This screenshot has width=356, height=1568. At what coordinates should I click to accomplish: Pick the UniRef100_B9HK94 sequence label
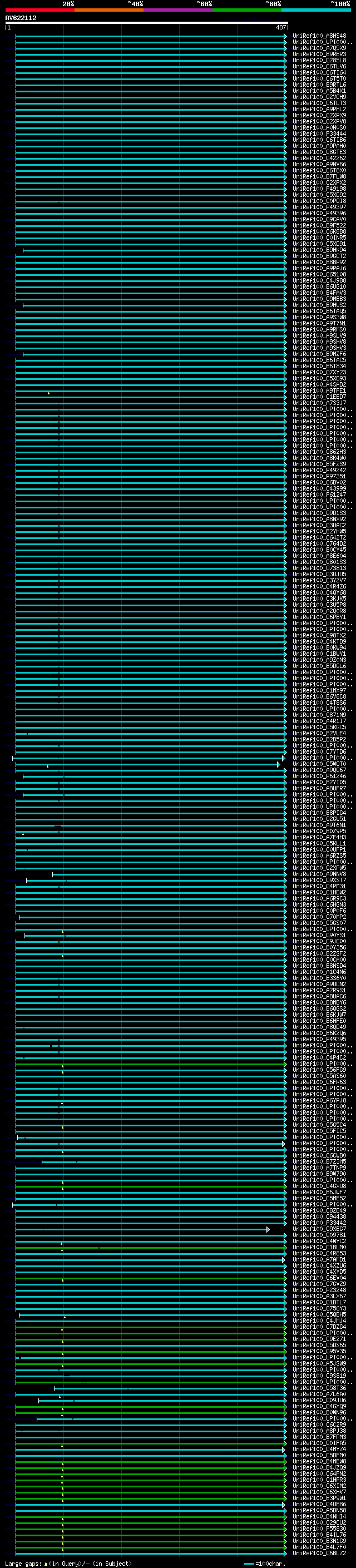[x=319, y=250]
